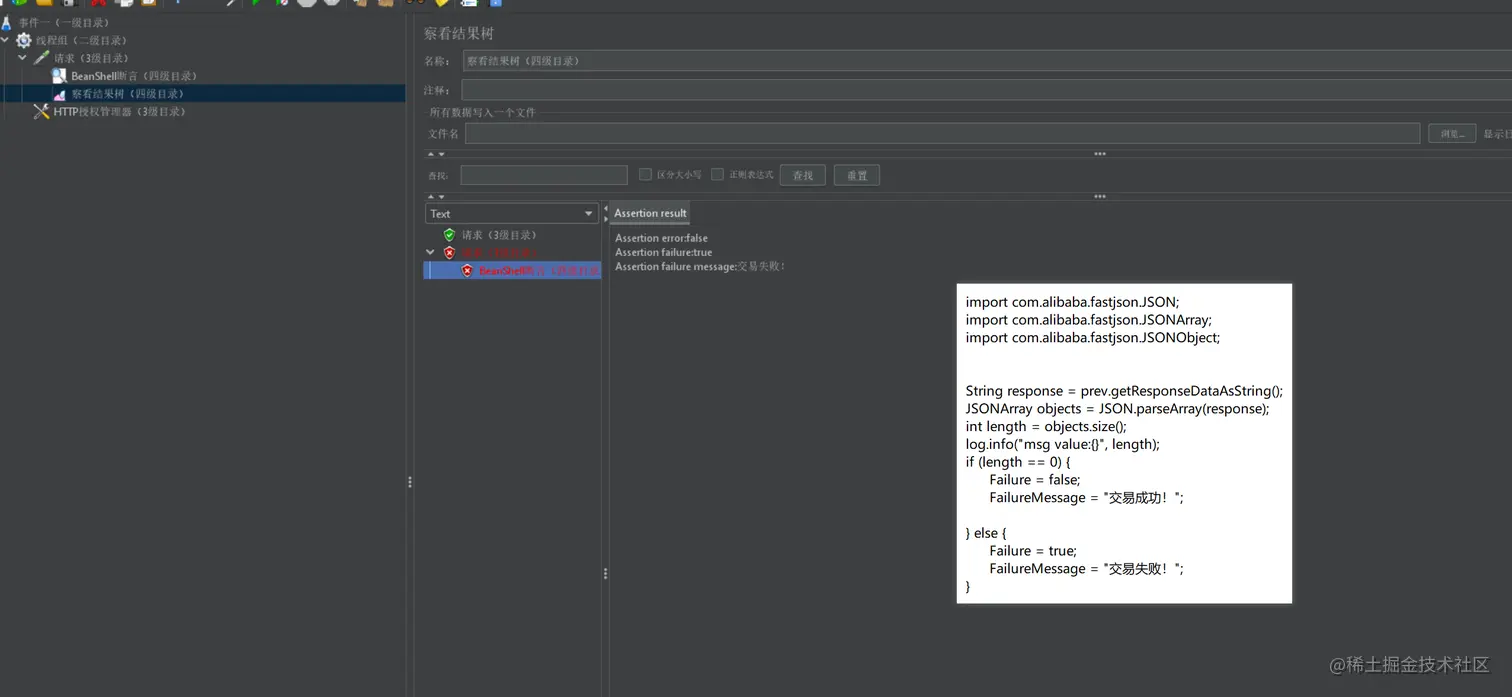This screenshot has width=1512, height=697.
Task: Click the gear icon of 线程组（二级目录）
Action: [x=24, y=40]
